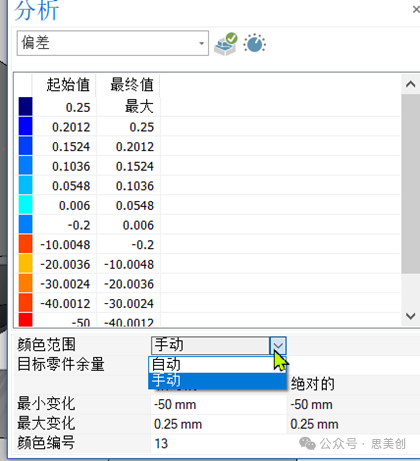
Task: Click the vertical scrollbar thumb of color table
Action: click(x=410, y=184)
